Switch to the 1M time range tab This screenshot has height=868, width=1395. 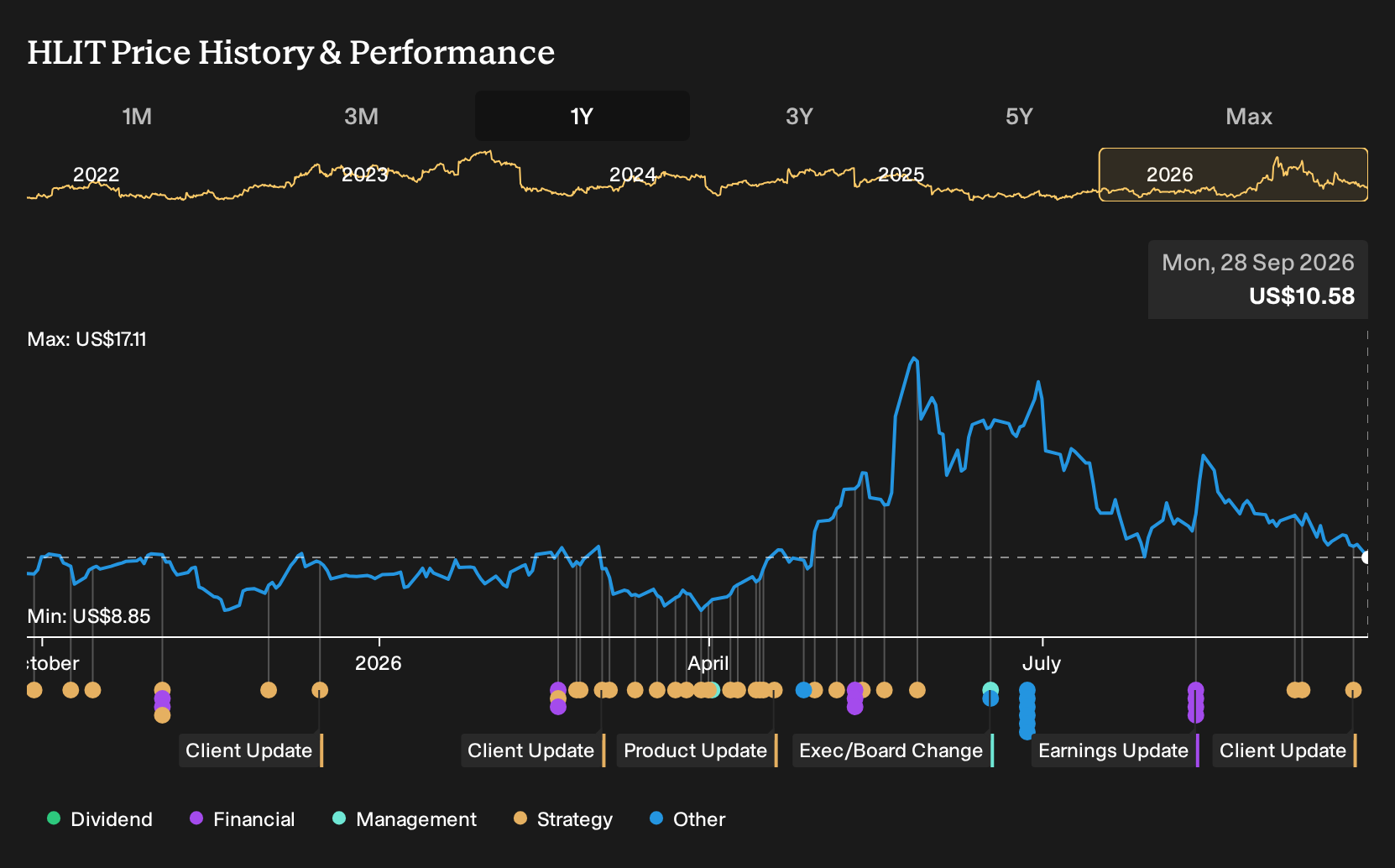click(x=137, y=116)
